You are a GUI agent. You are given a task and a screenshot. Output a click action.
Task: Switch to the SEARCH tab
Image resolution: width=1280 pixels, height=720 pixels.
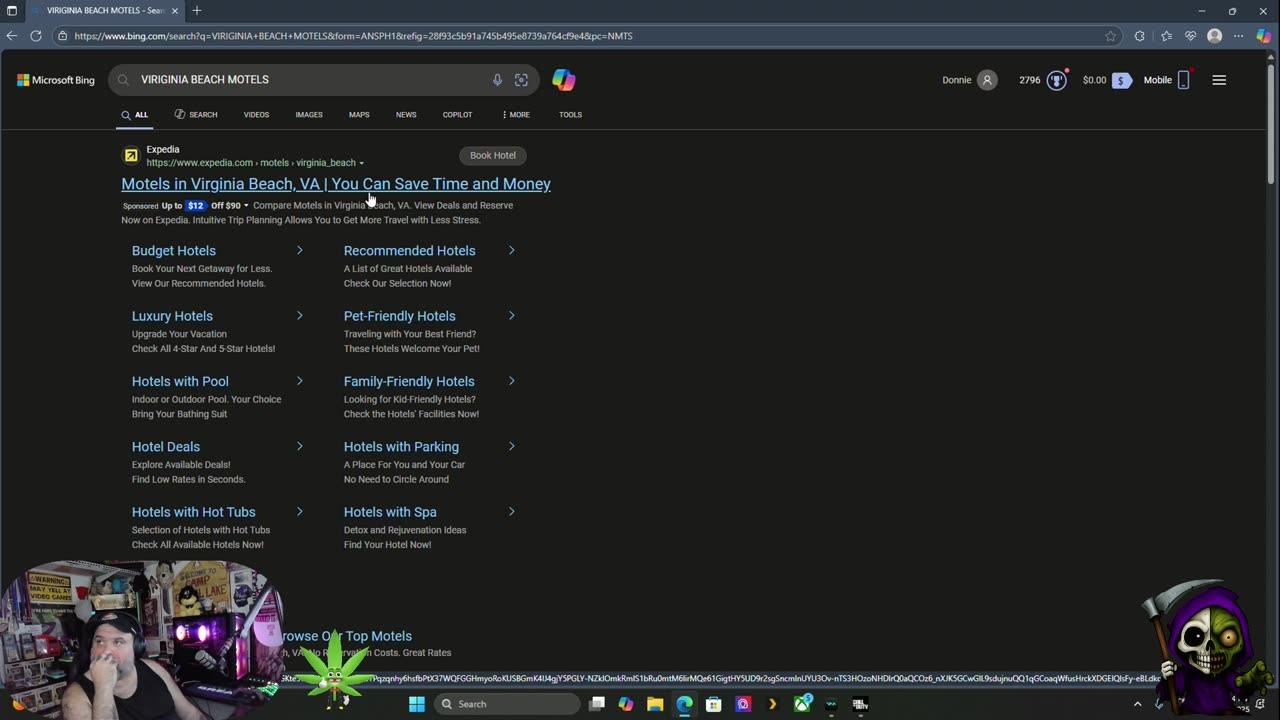point(196,115)
